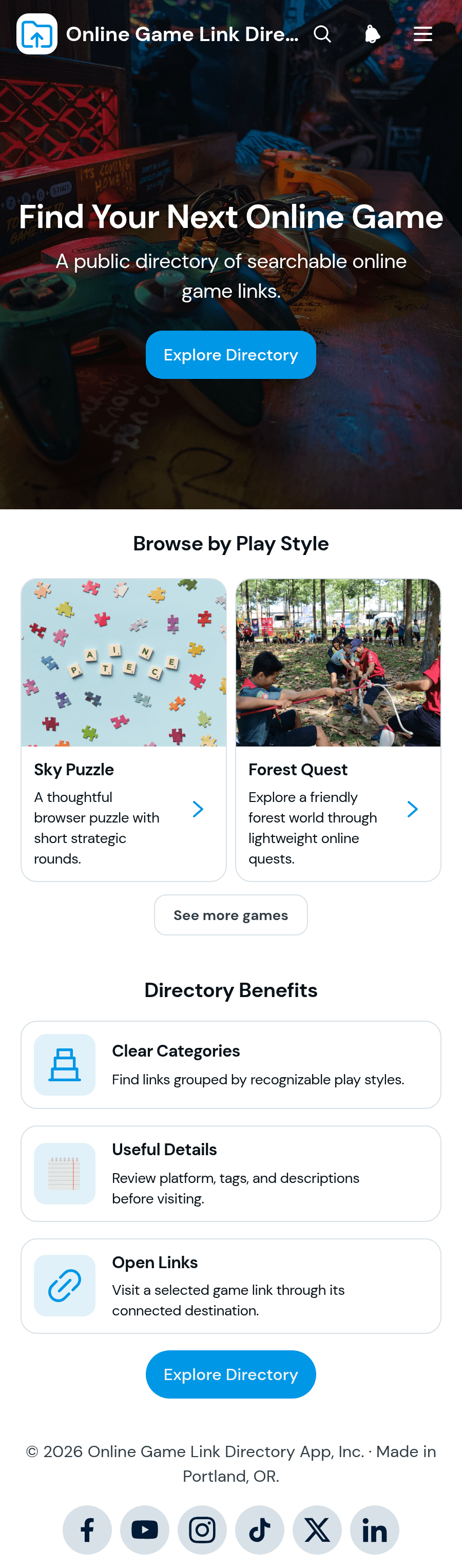462x1568 pixels.
Task: Expand Sky Puzzle with its chevron arrow
Action: pyautogui.click(x=198, y=809)
